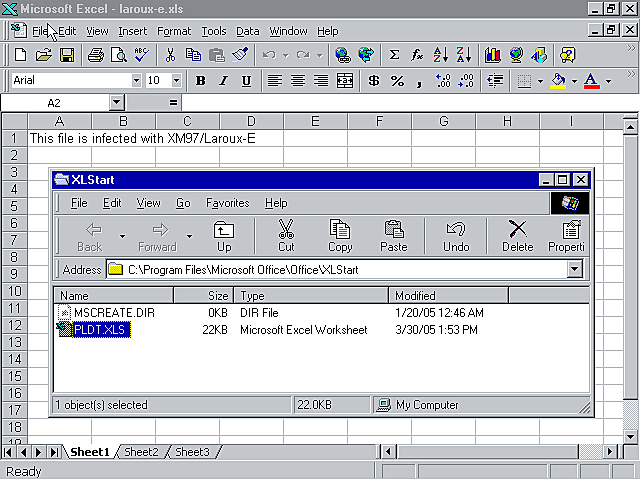Switch to the Sheet3 tab
Image resolution: width=640 pixels, height=480 pixels.
tap(192, 452)
